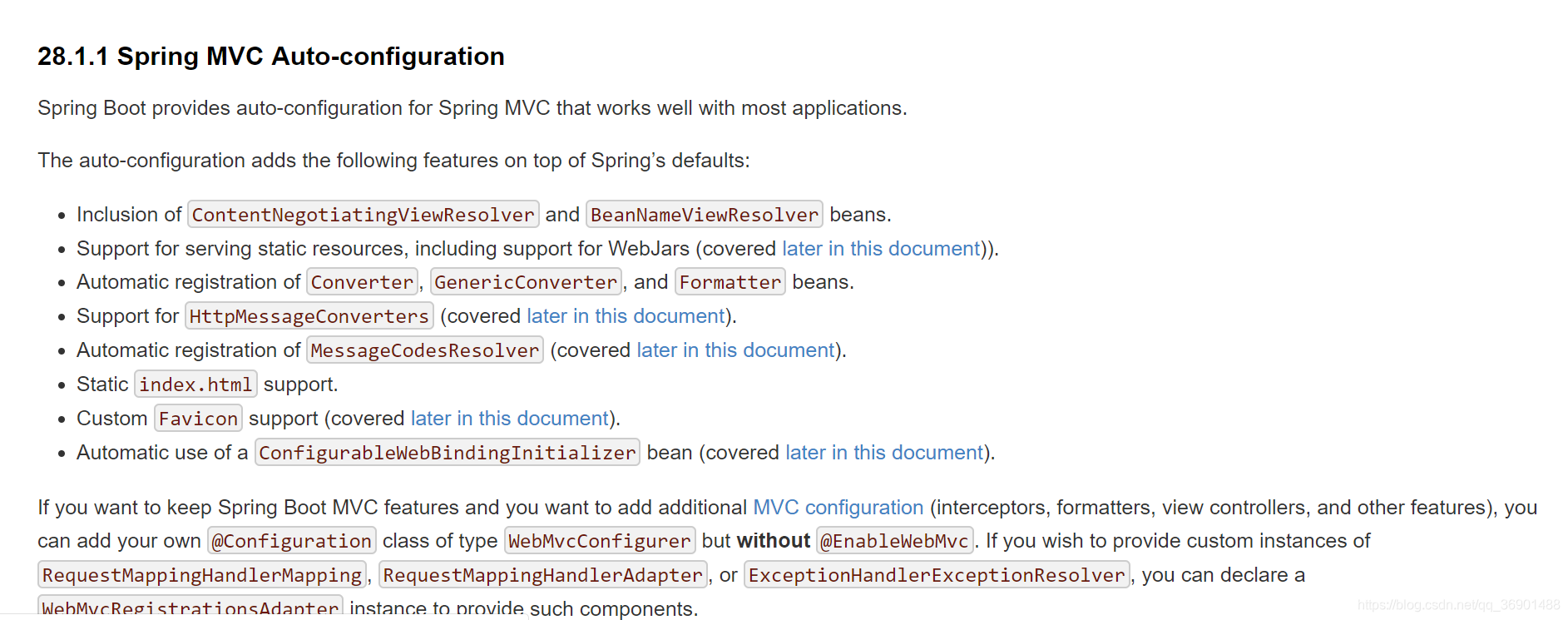Click the bold word 'without'

[x=774, y=541]
